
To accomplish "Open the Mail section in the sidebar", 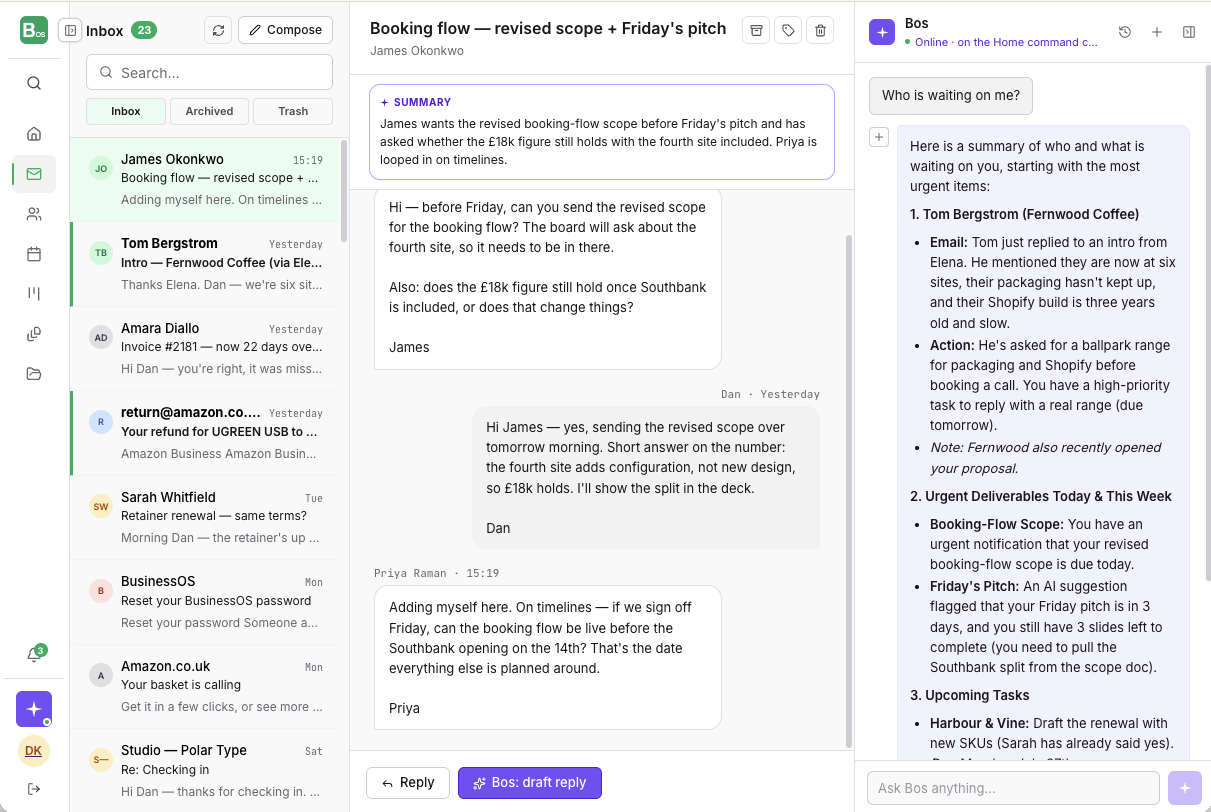I will point(34,174).
